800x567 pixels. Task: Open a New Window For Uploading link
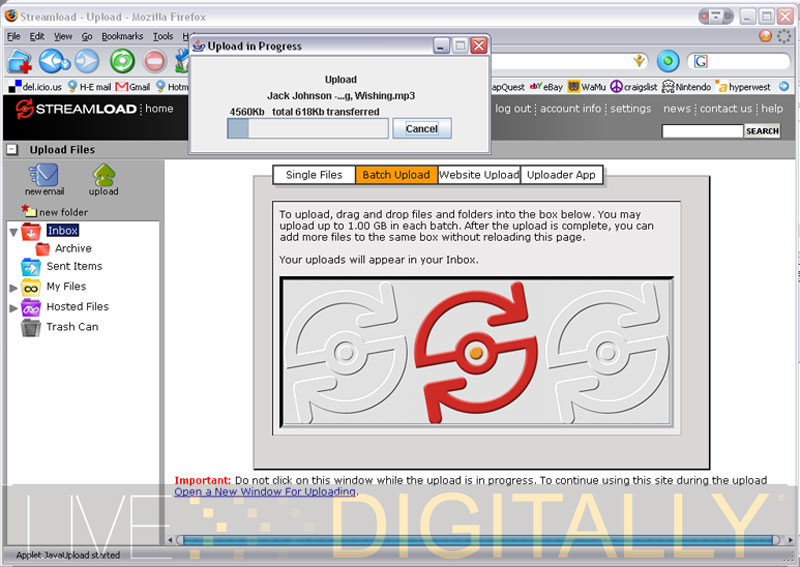(x=265, y=492)
